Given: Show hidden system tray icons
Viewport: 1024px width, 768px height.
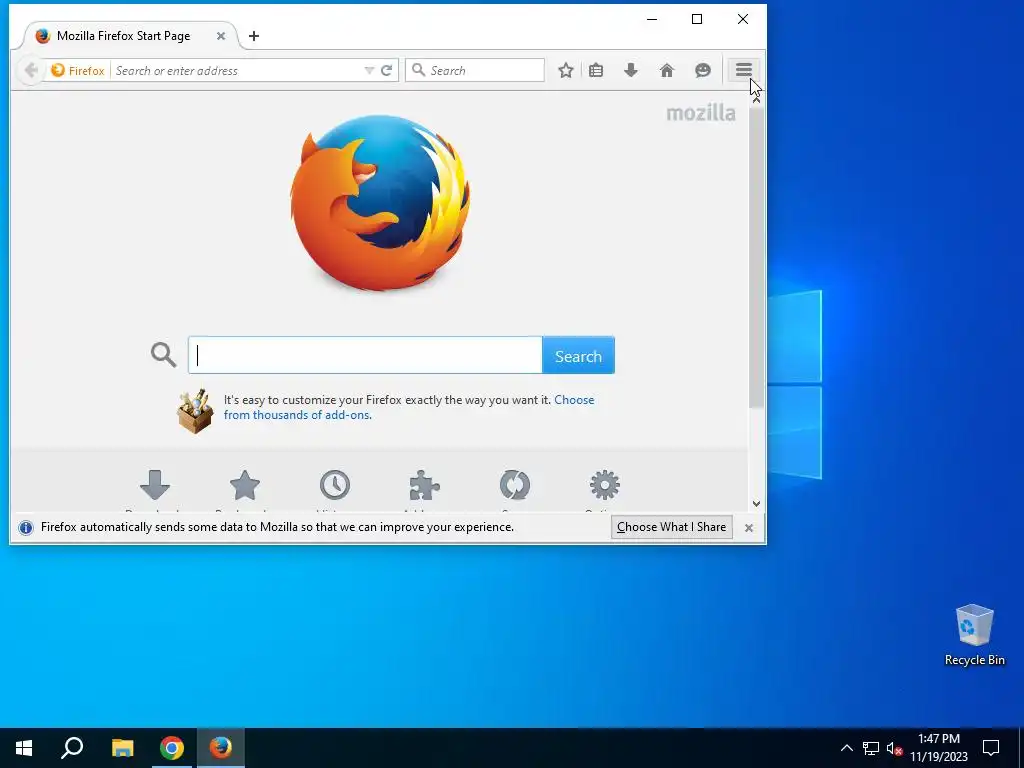Looking at the screenshot, I should (x=846, y=748).
